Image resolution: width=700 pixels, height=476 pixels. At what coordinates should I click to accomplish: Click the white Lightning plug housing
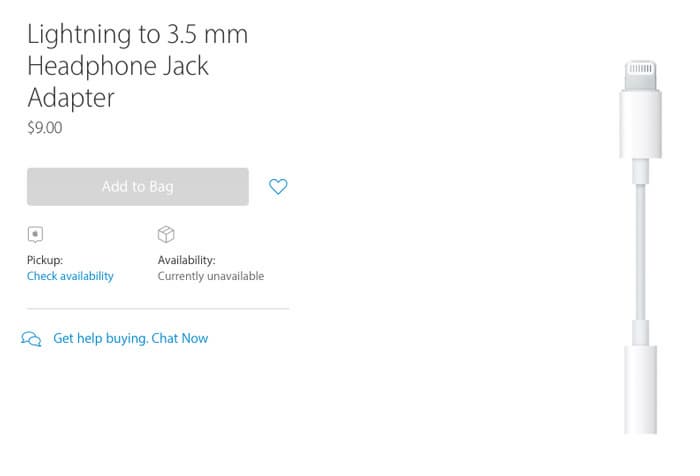tap(640, 125)
